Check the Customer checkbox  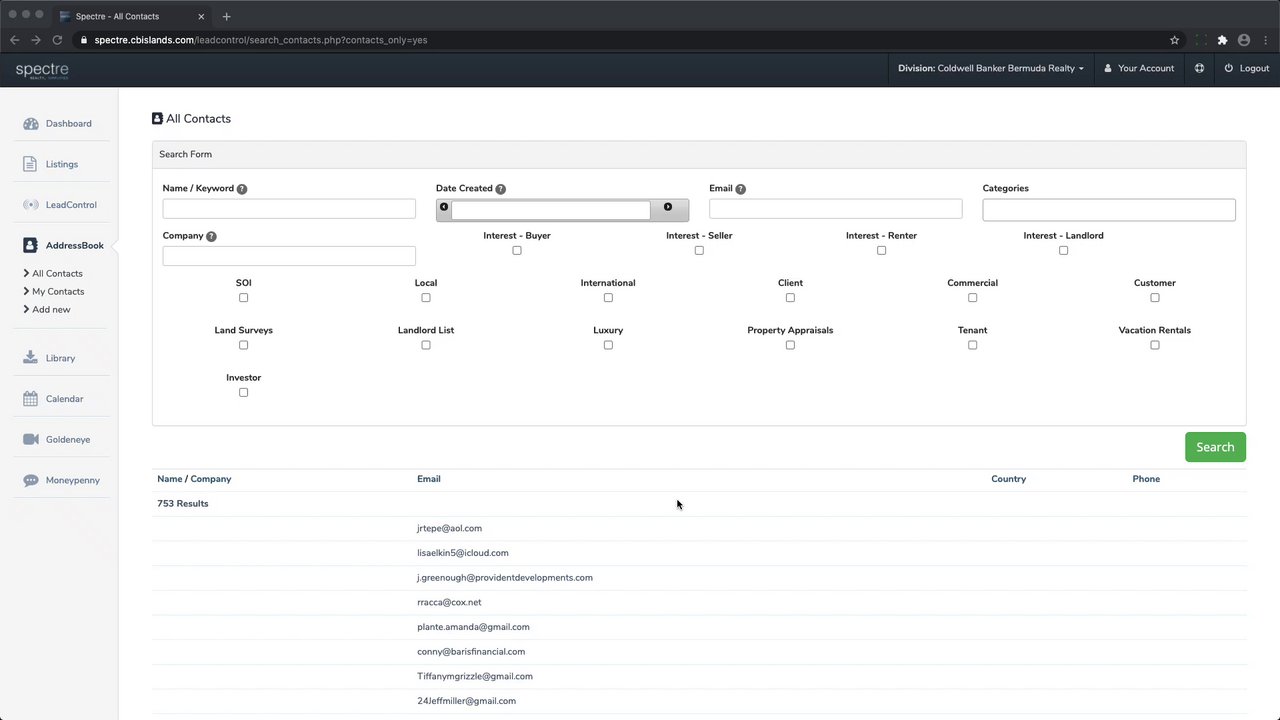click(1155, 297)
